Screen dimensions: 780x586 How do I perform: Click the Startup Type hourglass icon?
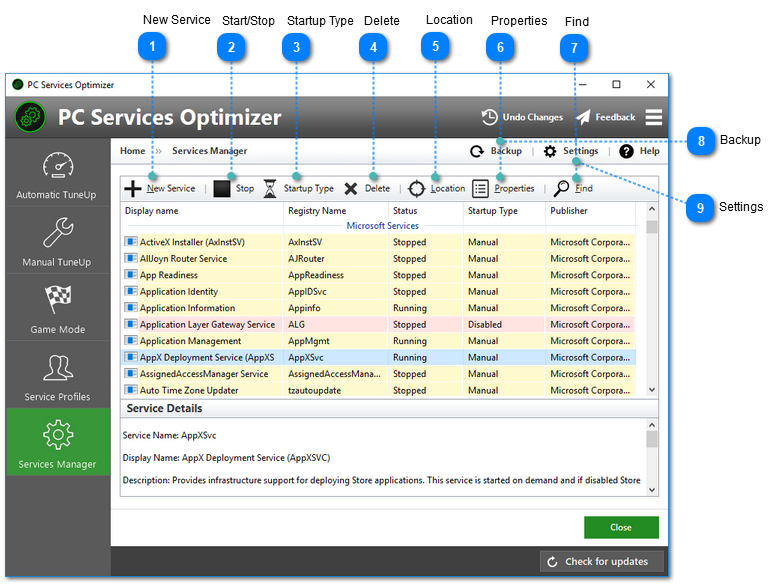click(x=270, y=189)
